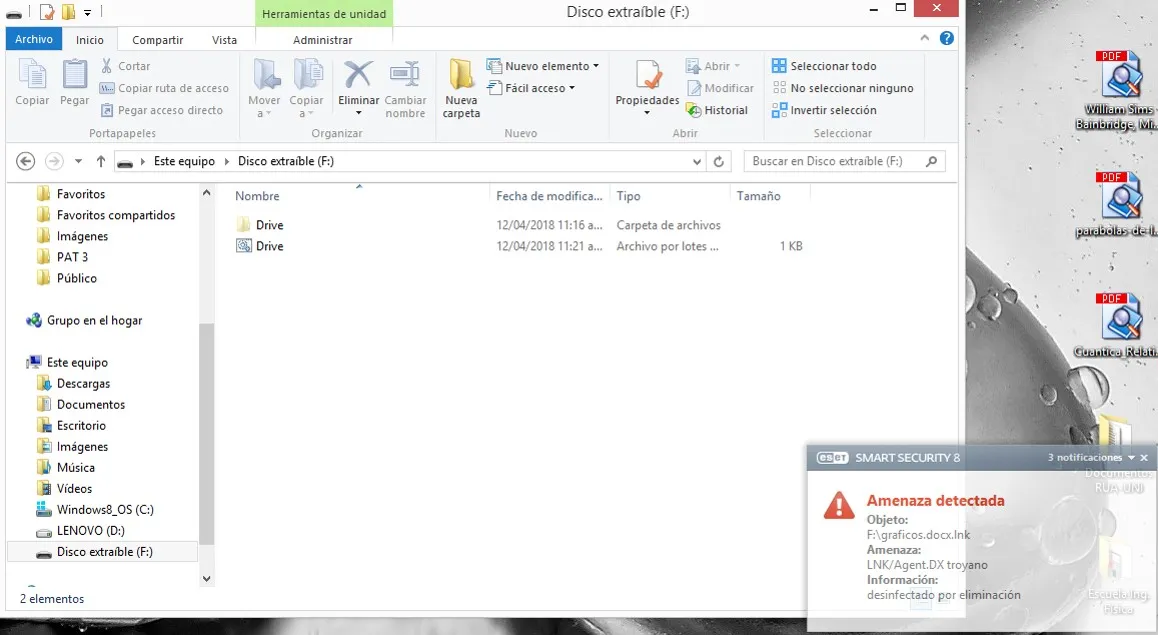Click the Modificar ribbon button

720,88
